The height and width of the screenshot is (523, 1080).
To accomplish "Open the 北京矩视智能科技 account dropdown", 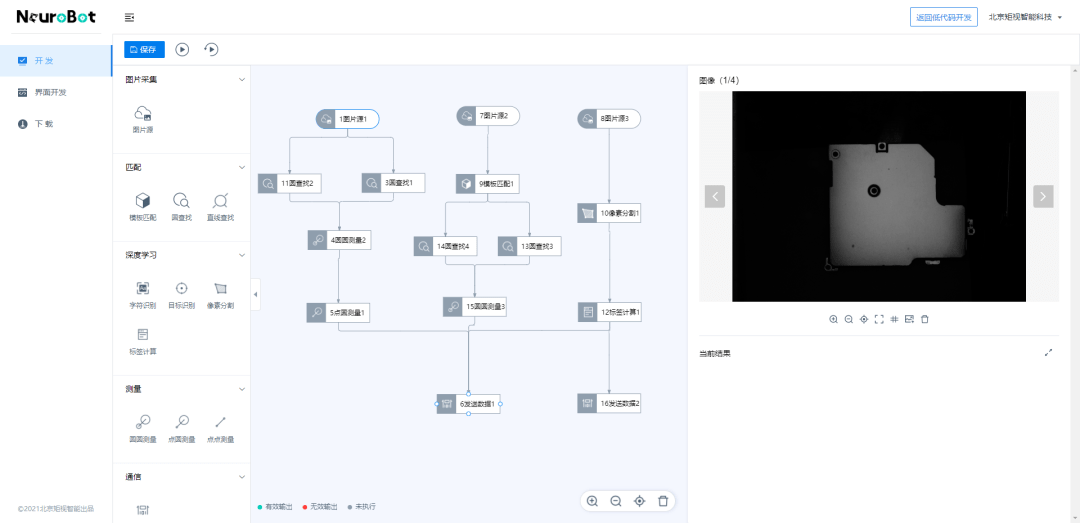I will 1025,17.
